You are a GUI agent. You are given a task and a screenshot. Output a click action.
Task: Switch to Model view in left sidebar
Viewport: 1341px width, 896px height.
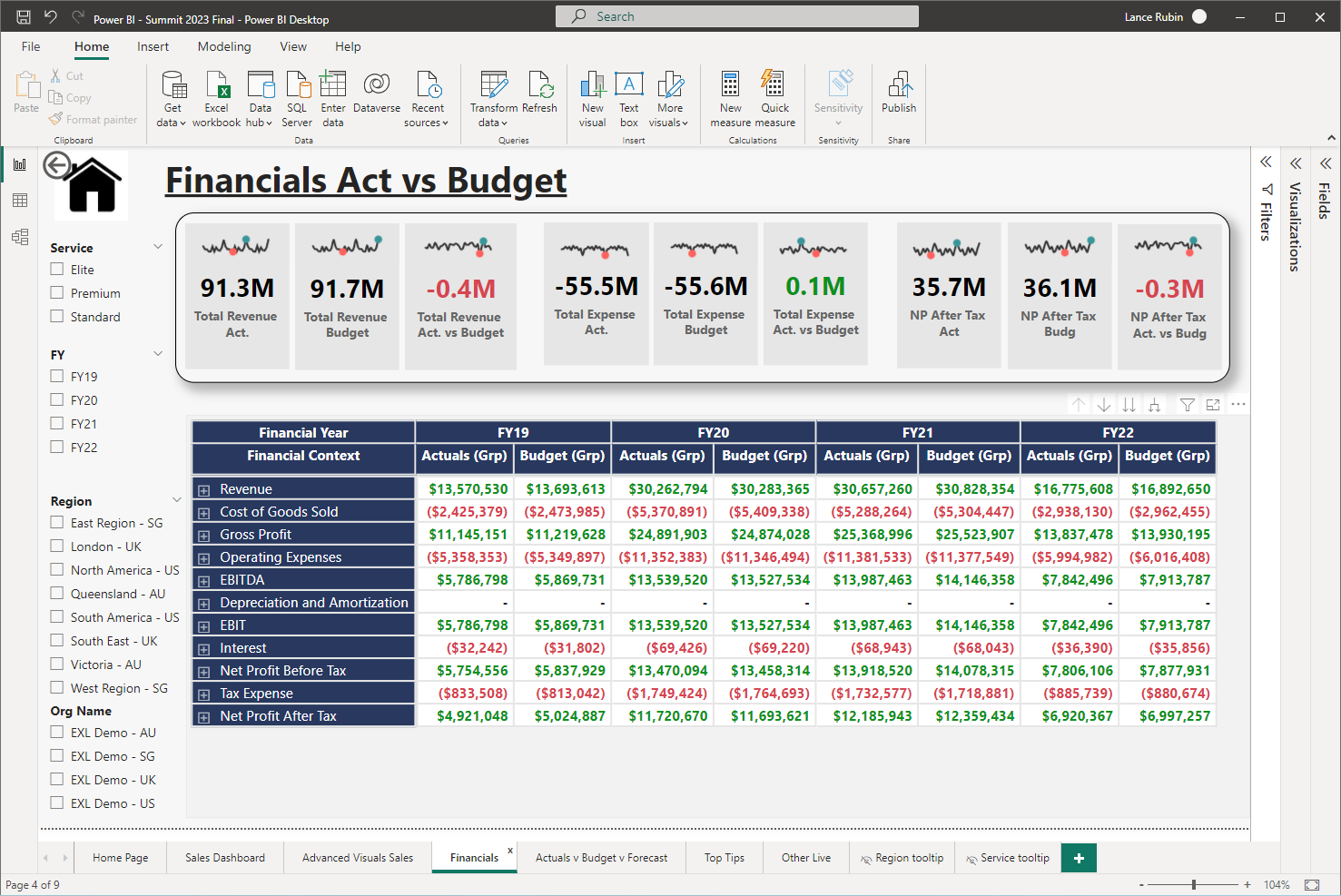click(20, 237)
